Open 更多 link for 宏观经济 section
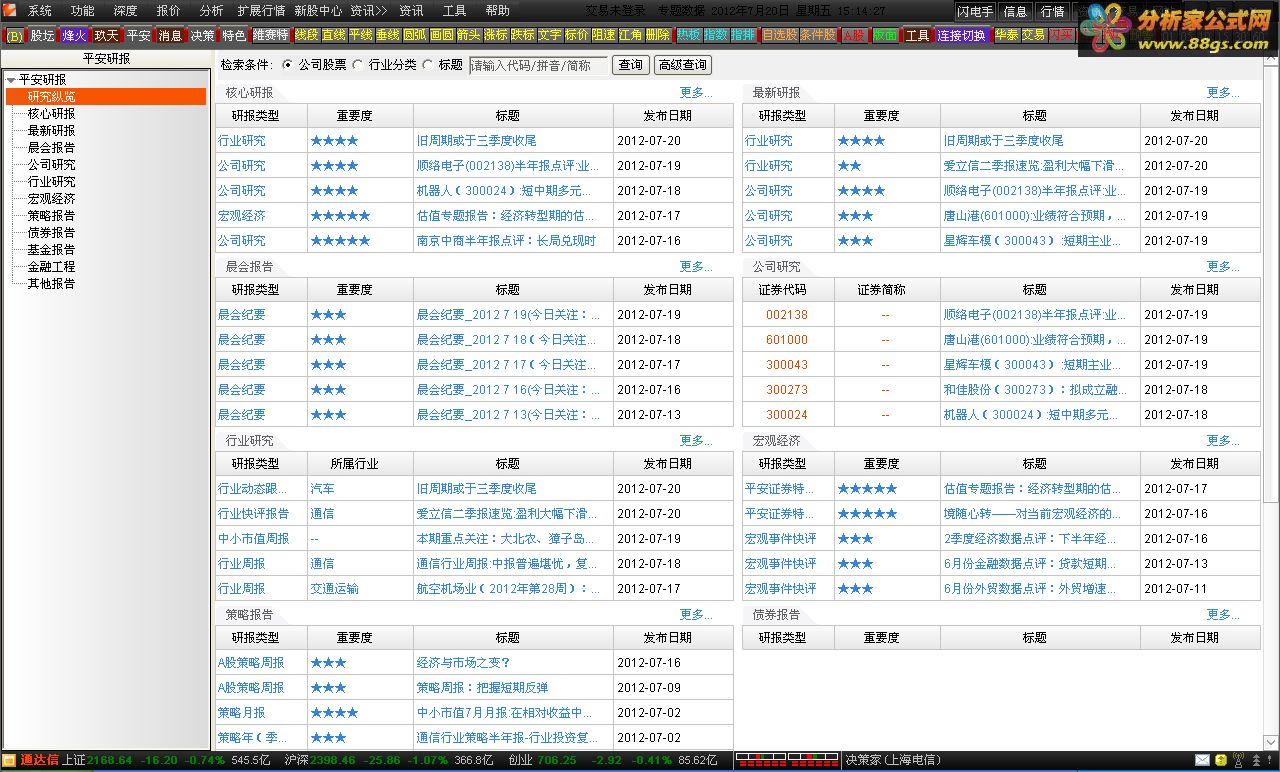Screen dimensions: 1280x772 (1223, 441)
